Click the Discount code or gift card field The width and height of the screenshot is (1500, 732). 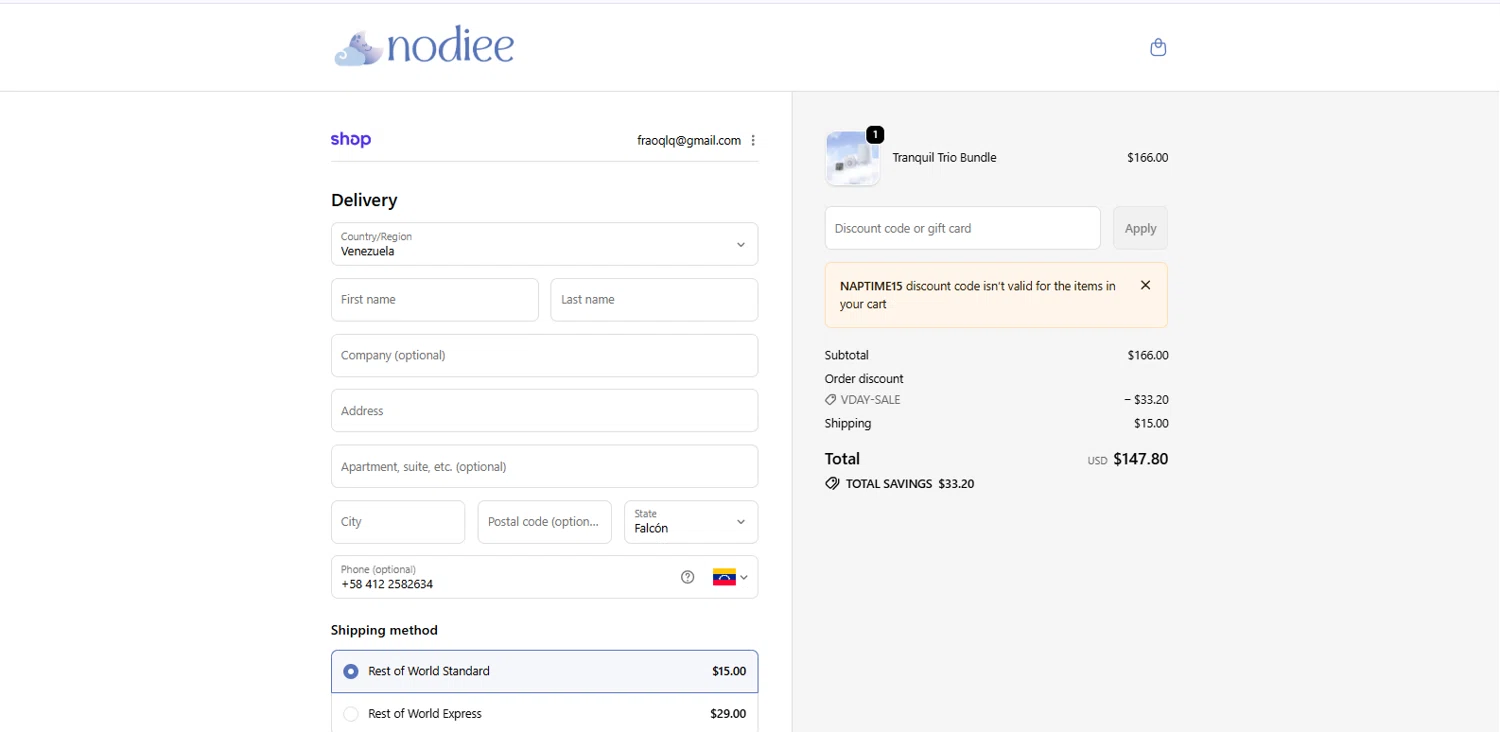[x=962, y=228]
